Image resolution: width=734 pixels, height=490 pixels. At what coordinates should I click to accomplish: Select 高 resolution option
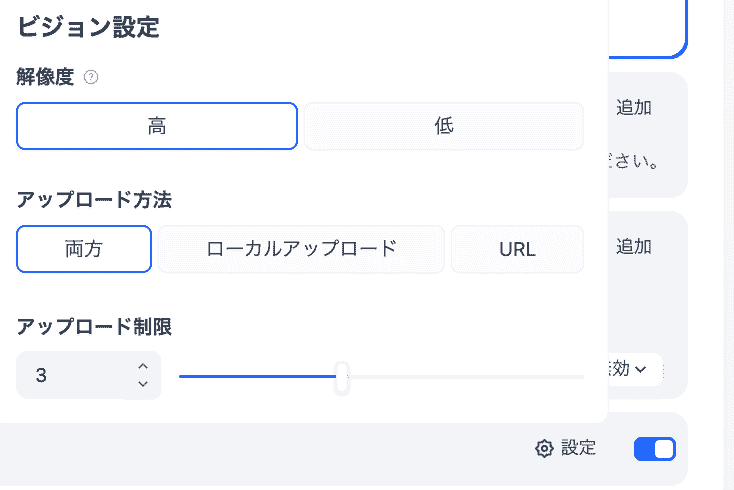pyautogui.click(x=157, y=126)
